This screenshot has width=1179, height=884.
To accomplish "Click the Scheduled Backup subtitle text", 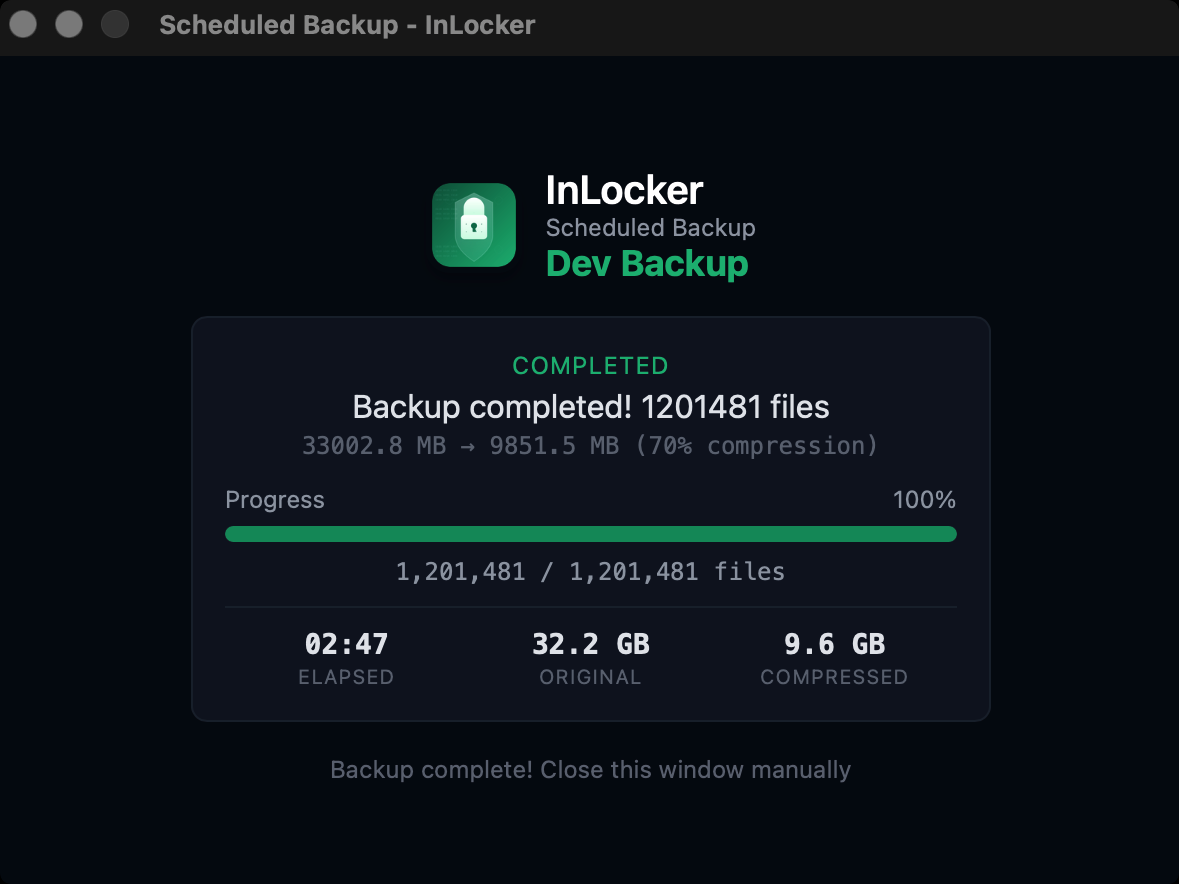I will coord(650,227).
